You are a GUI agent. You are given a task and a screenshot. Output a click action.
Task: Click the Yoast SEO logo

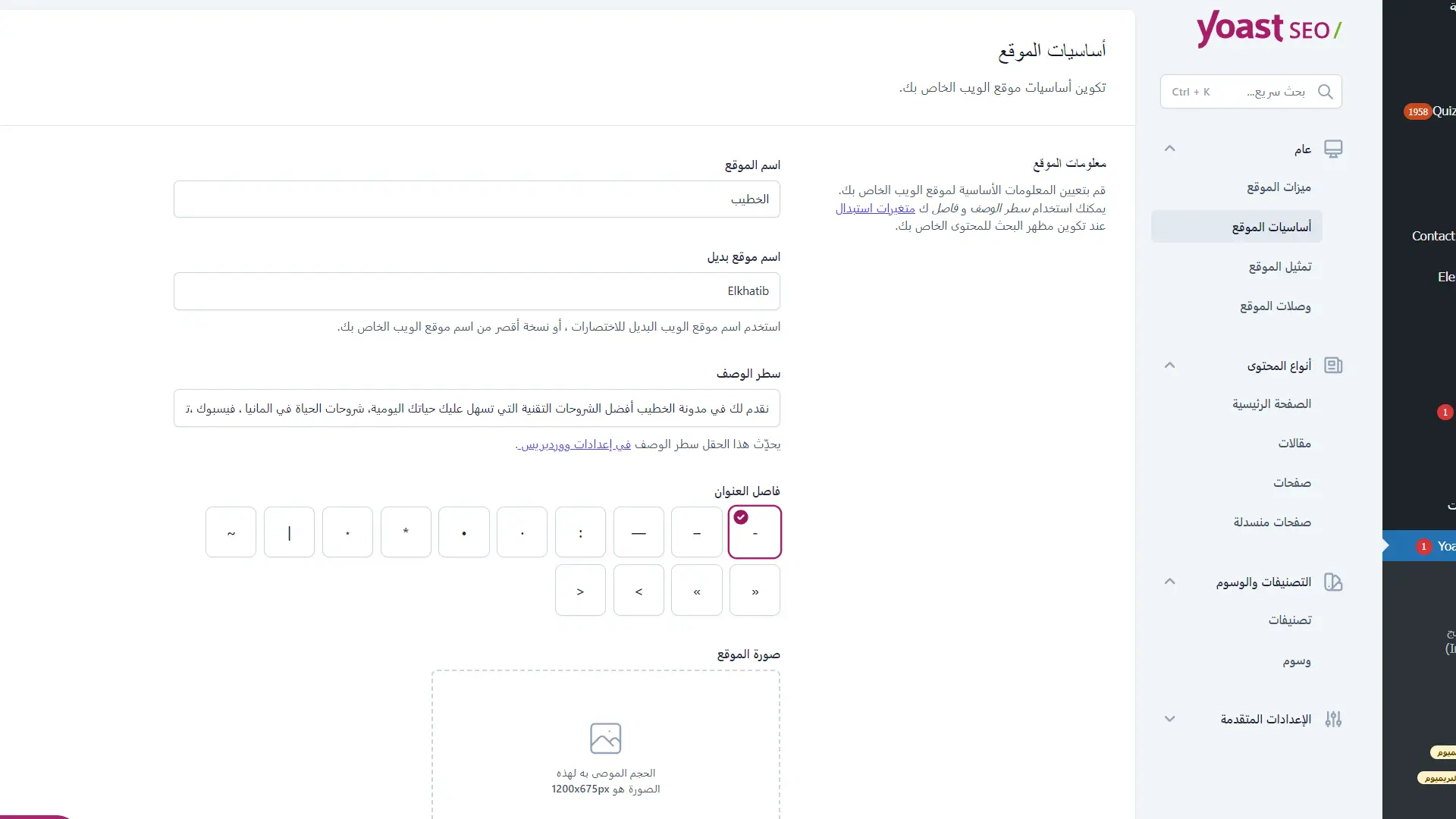coord(1269,30)
